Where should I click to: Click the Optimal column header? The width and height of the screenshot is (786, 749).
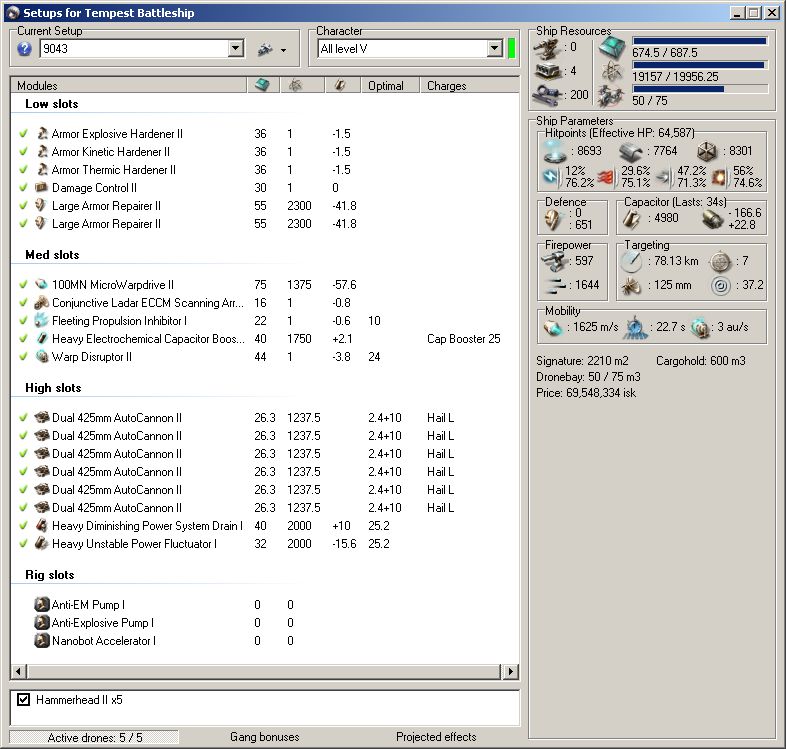coord(390,86)
